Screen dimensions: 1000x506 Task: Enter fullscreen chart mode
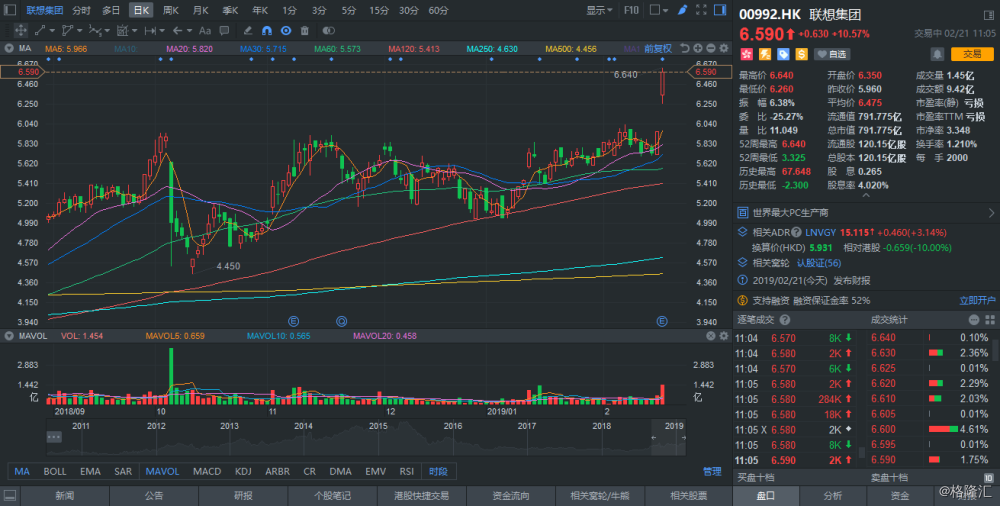coord(702,10)
